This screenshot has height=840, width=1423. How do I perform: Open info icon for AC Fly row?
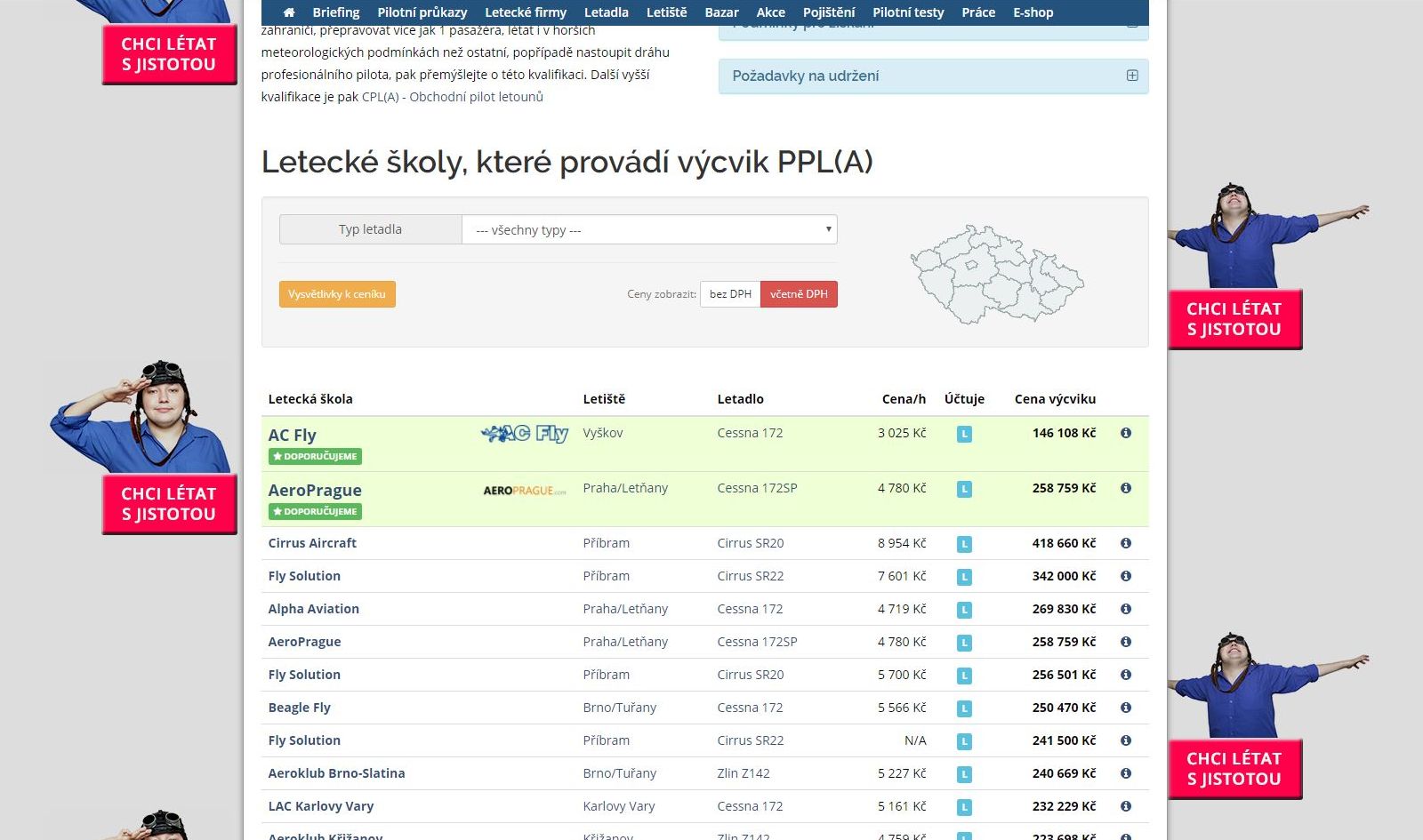[x=1126, y=433]
